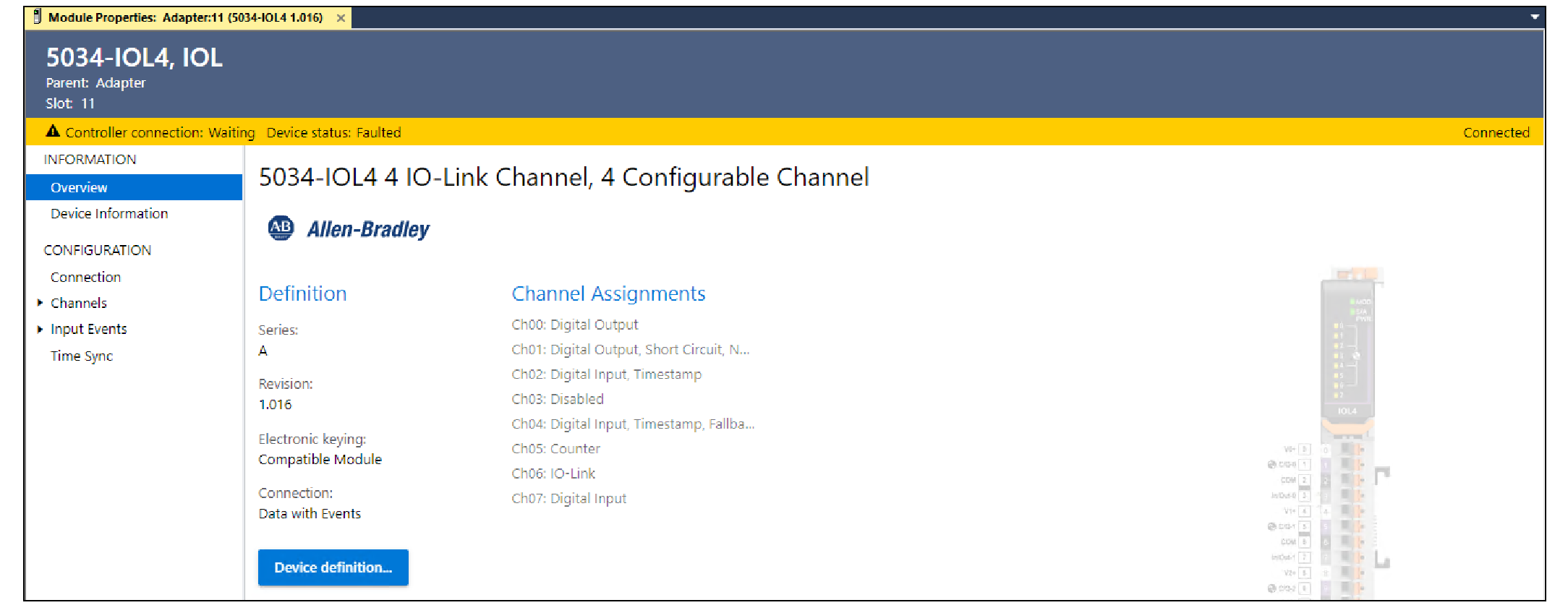Open the tab list dropdown arrow
This screenshot has width=1568, height=613.
pyautogui.click(x=1535, y=17)
